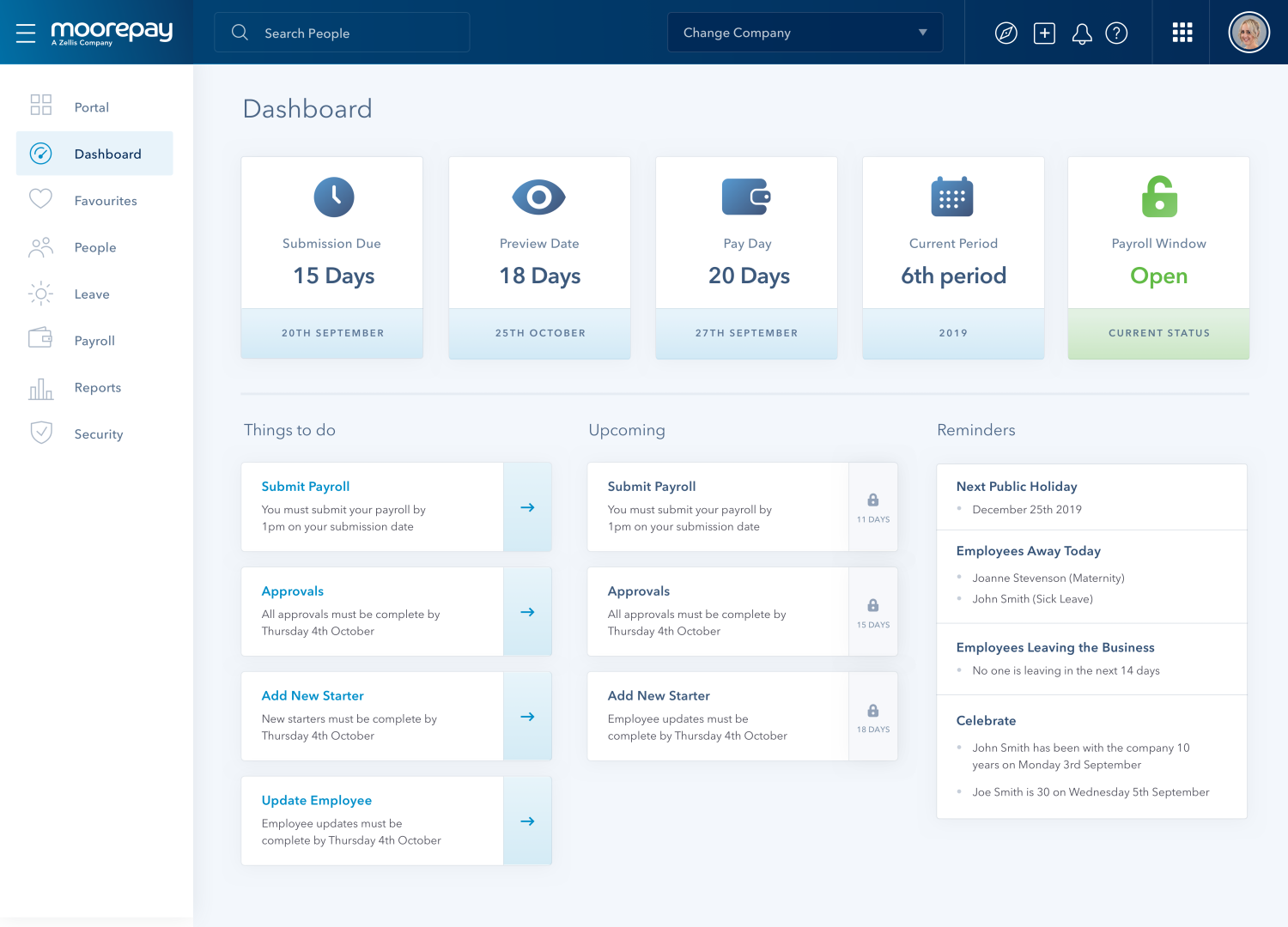Click the 18 days lock icon
Image resolution: width=1288 pixels, height=927 pixels.
coord(873,711)
